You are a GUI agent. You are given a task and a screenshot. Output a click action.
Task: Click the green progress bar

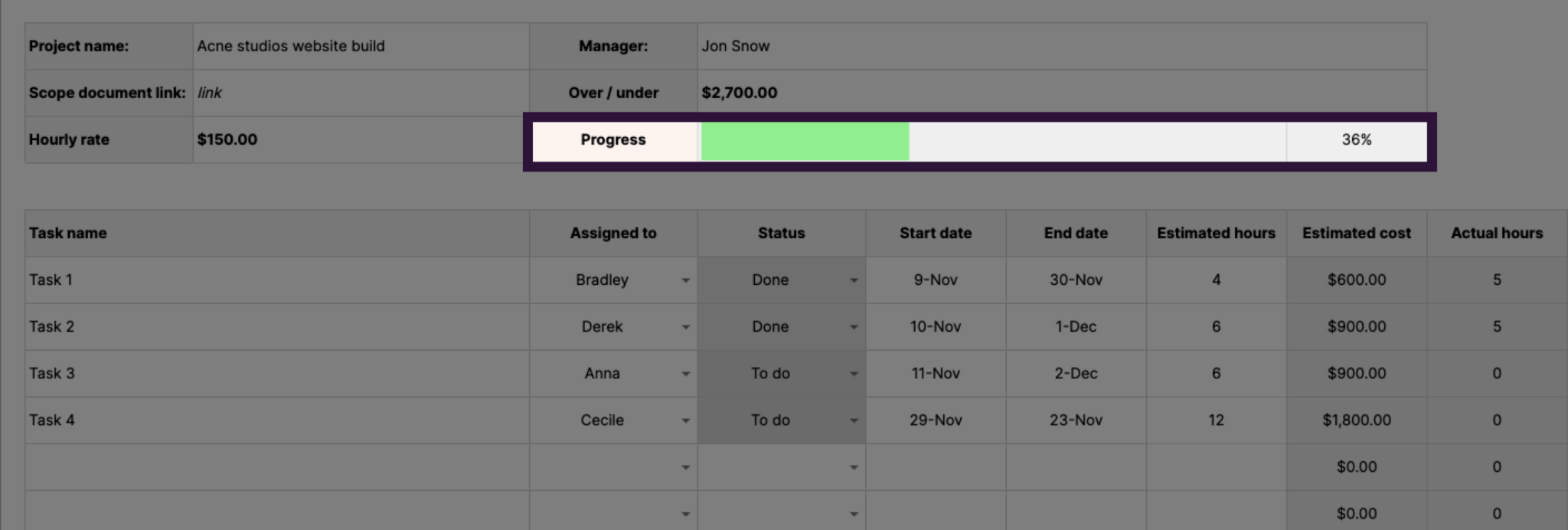click(x=805, y=141)
